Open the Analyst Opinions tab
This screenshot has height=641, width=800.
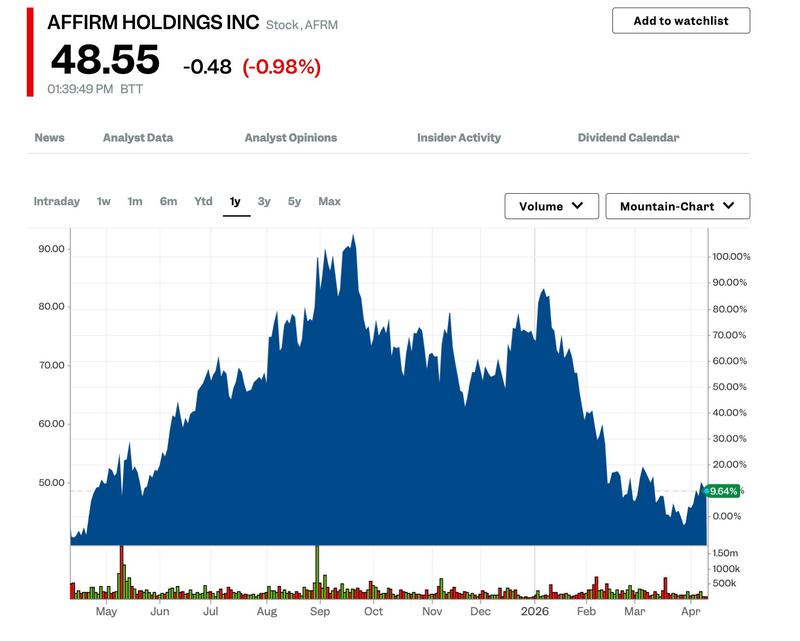291,138
